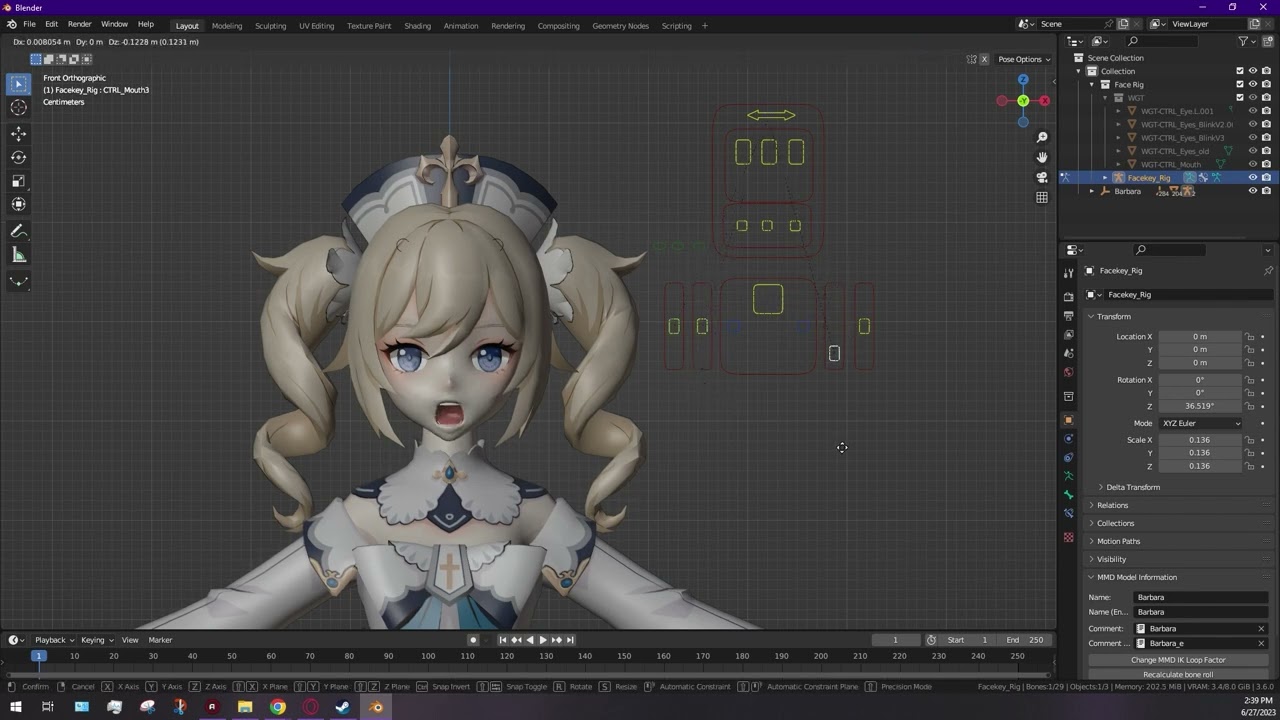Uncheck the WGT collection checkbox
Image resolution: width=1280 pixels, height=720 pixels.
click(x=1240, y=98)
